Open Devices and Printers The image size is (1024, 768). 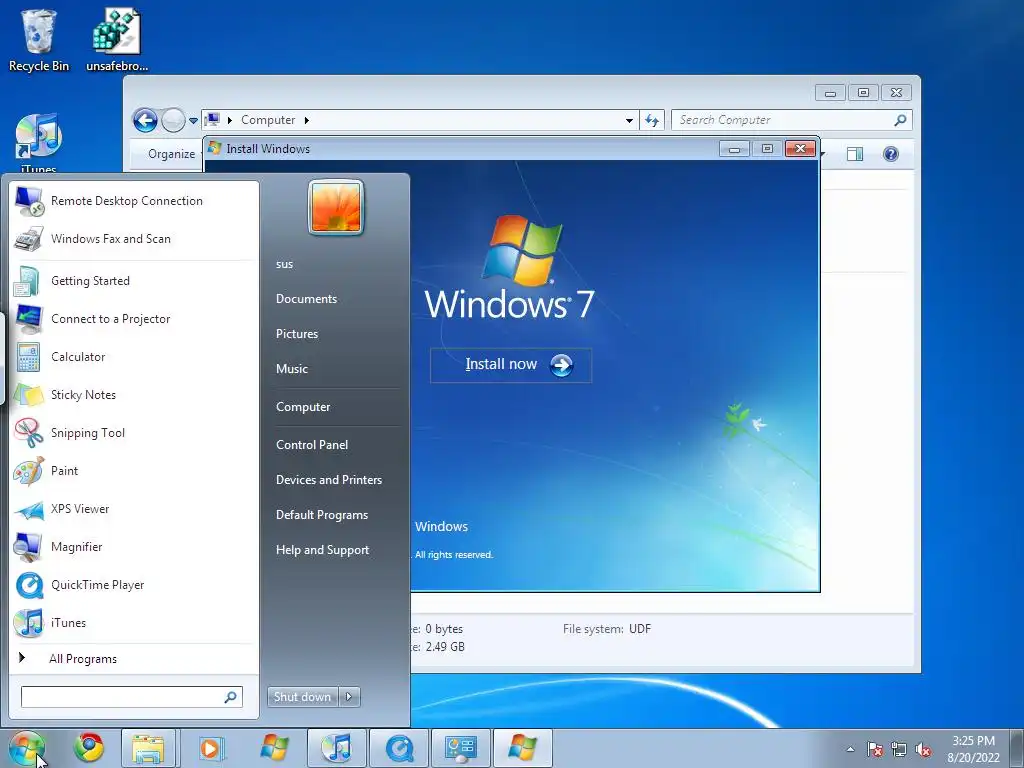(328, 479)
